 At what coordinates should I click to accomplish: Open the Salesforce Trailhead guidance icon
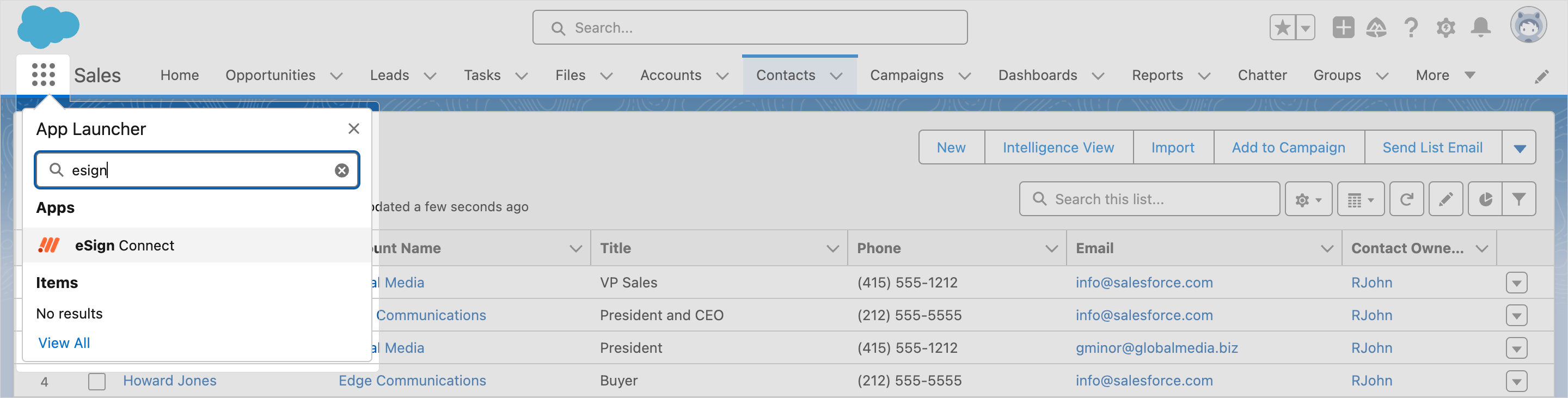point(1377,27)
